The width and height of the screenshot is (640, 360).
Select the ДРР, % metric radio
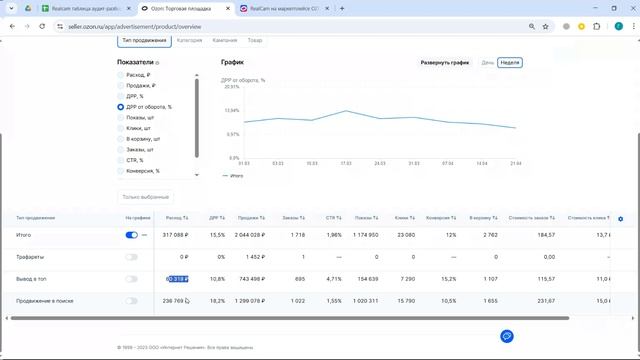coord(120,96)
